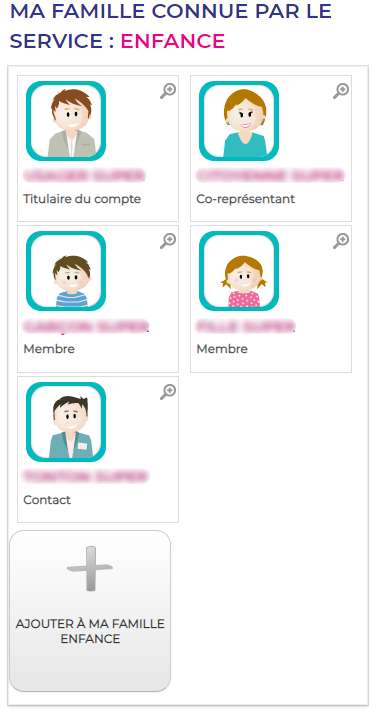Screen dimensions: 374x709
Task: Click magnifier icon on girl Membre card
Action: 341,241
